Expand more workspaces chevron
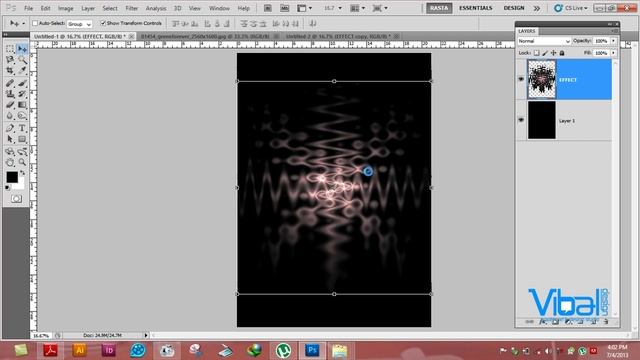The width and height of the screenshot is (640, 360). pyautogui.click(x=537, y=8)
